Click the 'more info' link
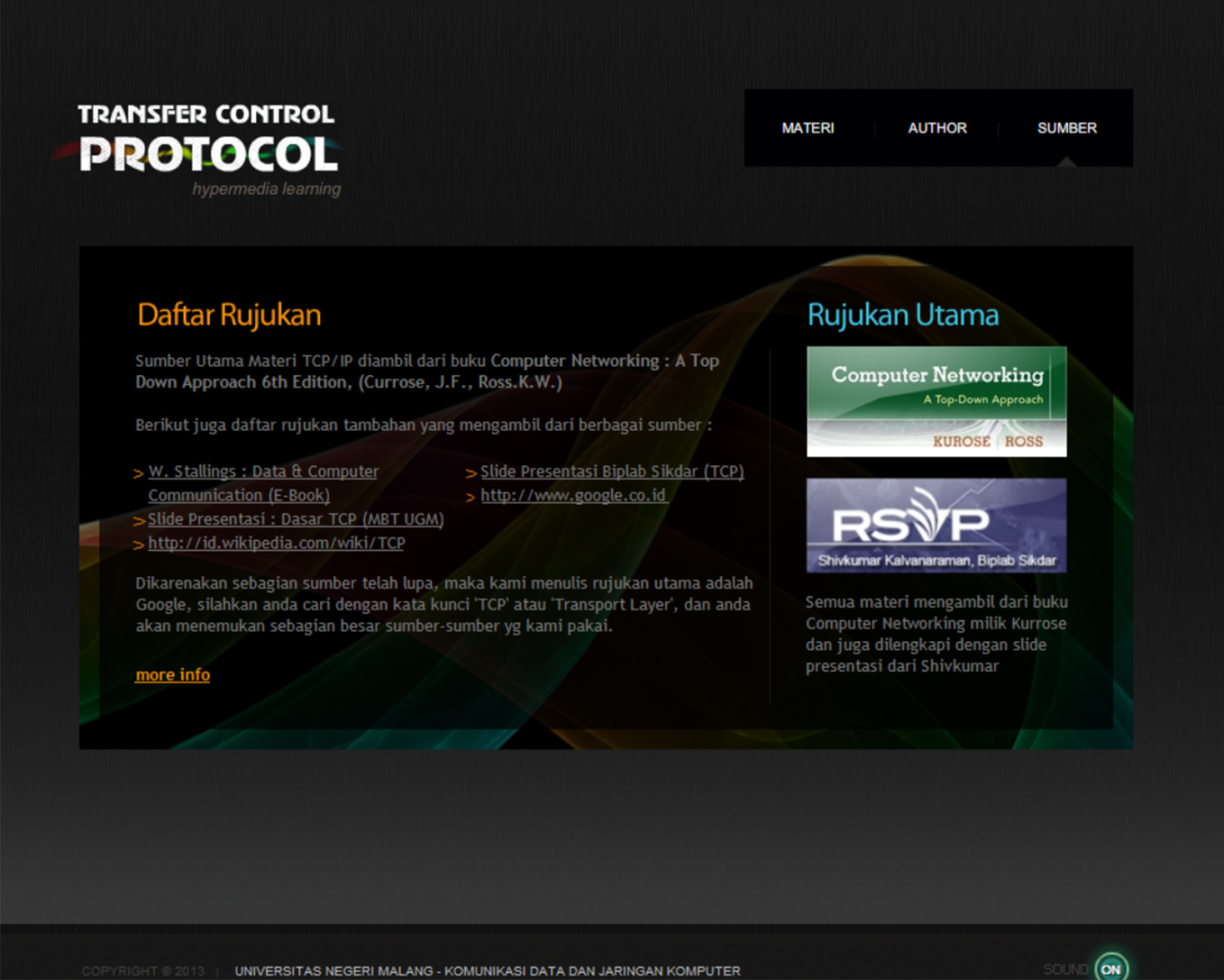Screen dimensions: 1224x980 pos(172,674)
